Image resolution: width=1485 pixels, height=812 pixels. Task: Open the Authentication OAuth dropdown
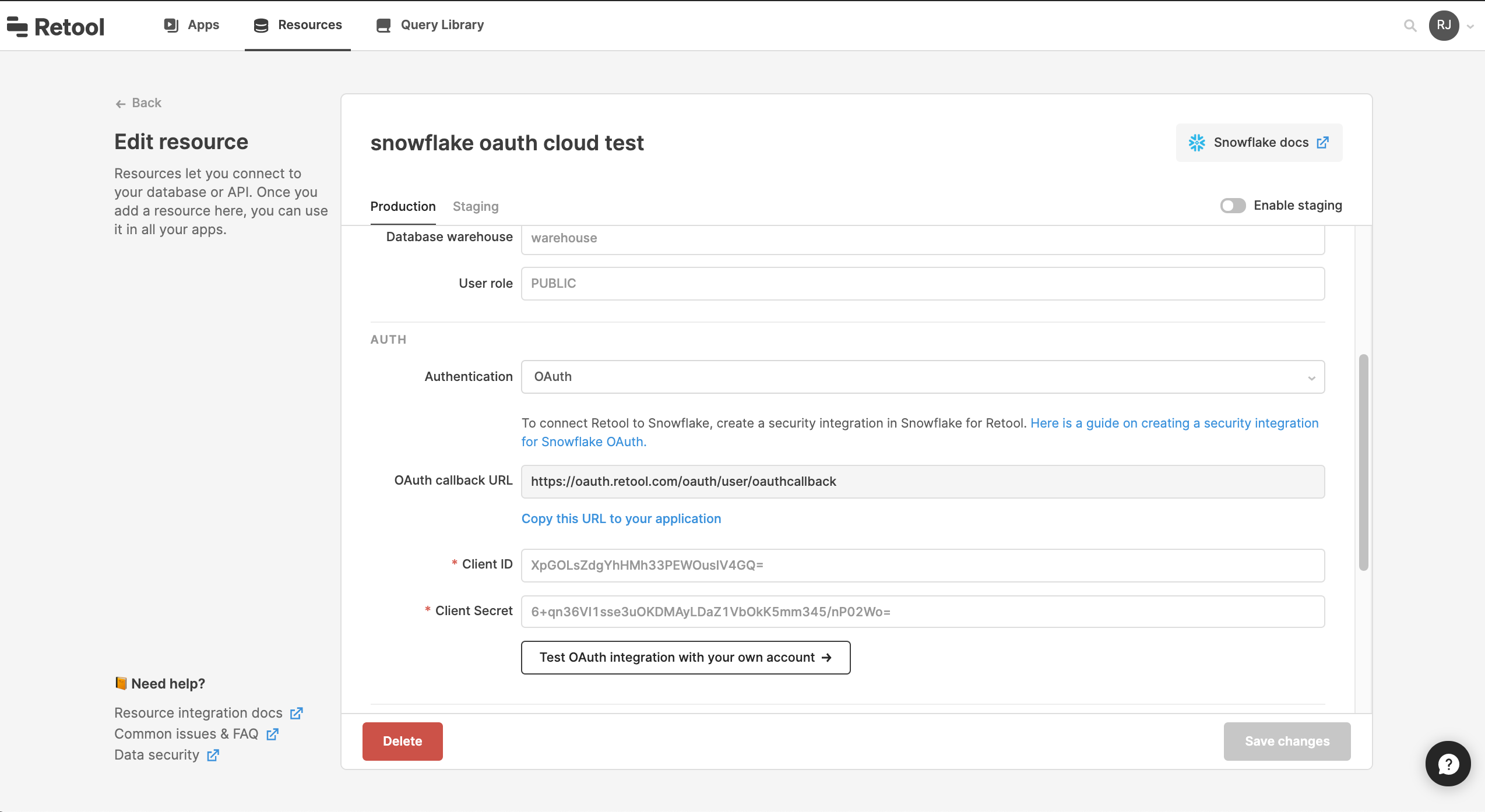coord(923,377)
